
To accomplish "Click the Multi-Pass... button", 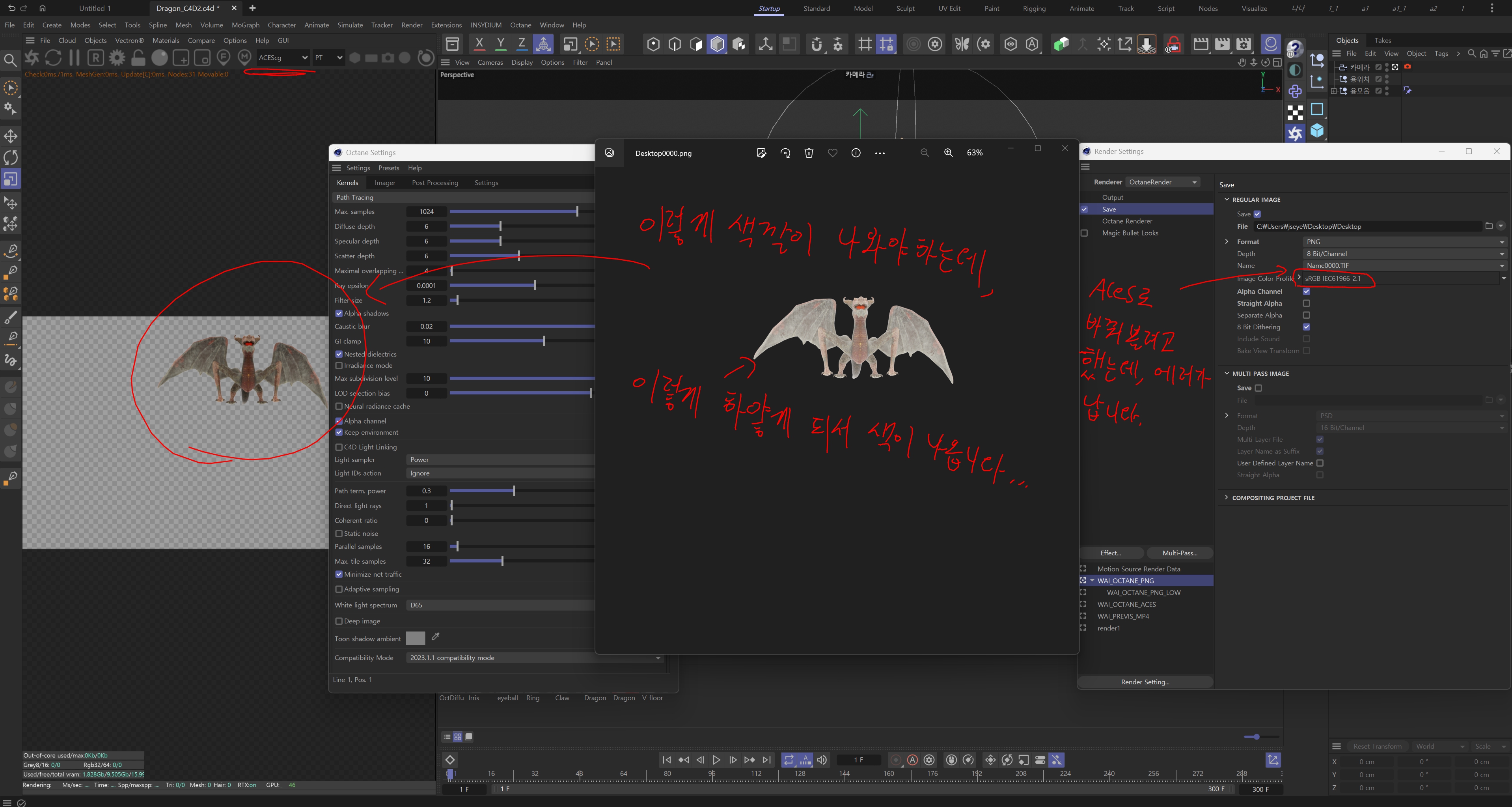I will [1179, 553].
